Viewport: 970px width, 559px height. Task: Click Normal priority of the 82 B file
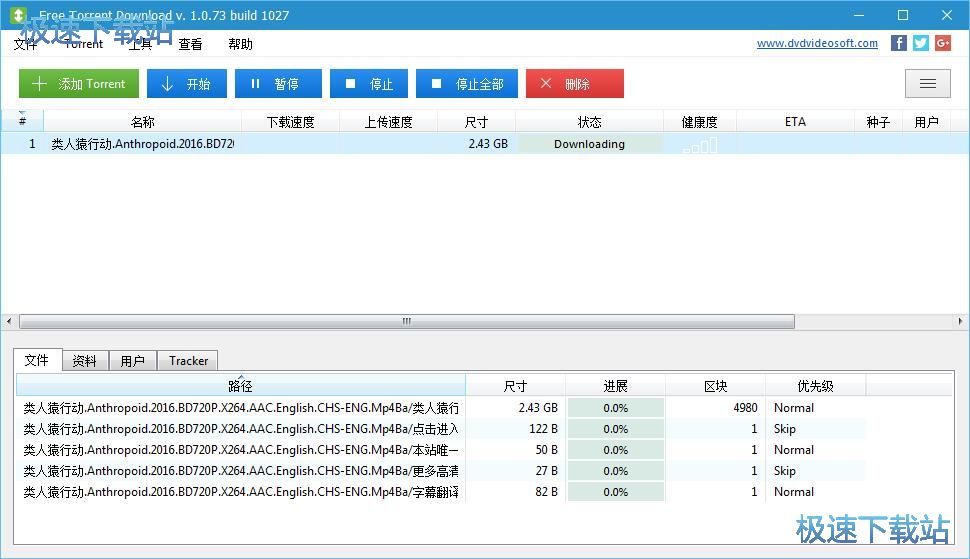(794, 492)
